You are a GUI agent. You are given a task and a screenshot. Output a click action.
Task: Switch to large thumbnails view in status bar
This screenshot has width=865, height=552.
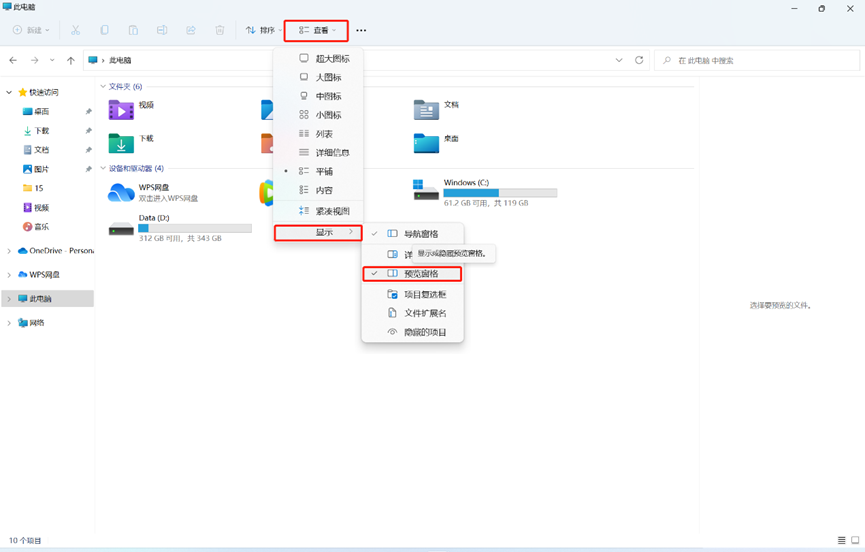[x=855, y=541]
